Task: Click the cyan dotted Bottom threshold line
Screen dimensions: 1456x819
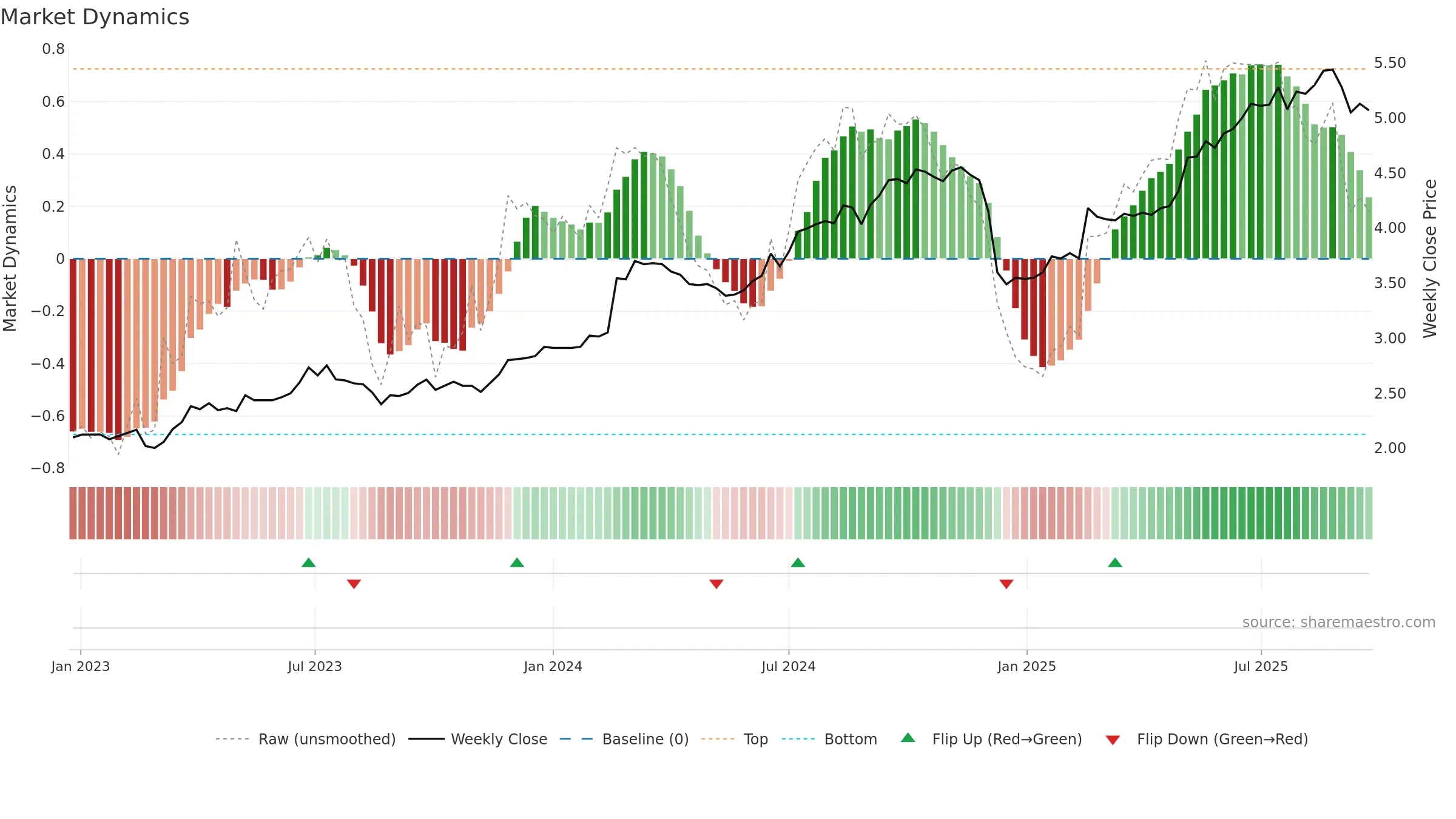Action: coord(720,434)
